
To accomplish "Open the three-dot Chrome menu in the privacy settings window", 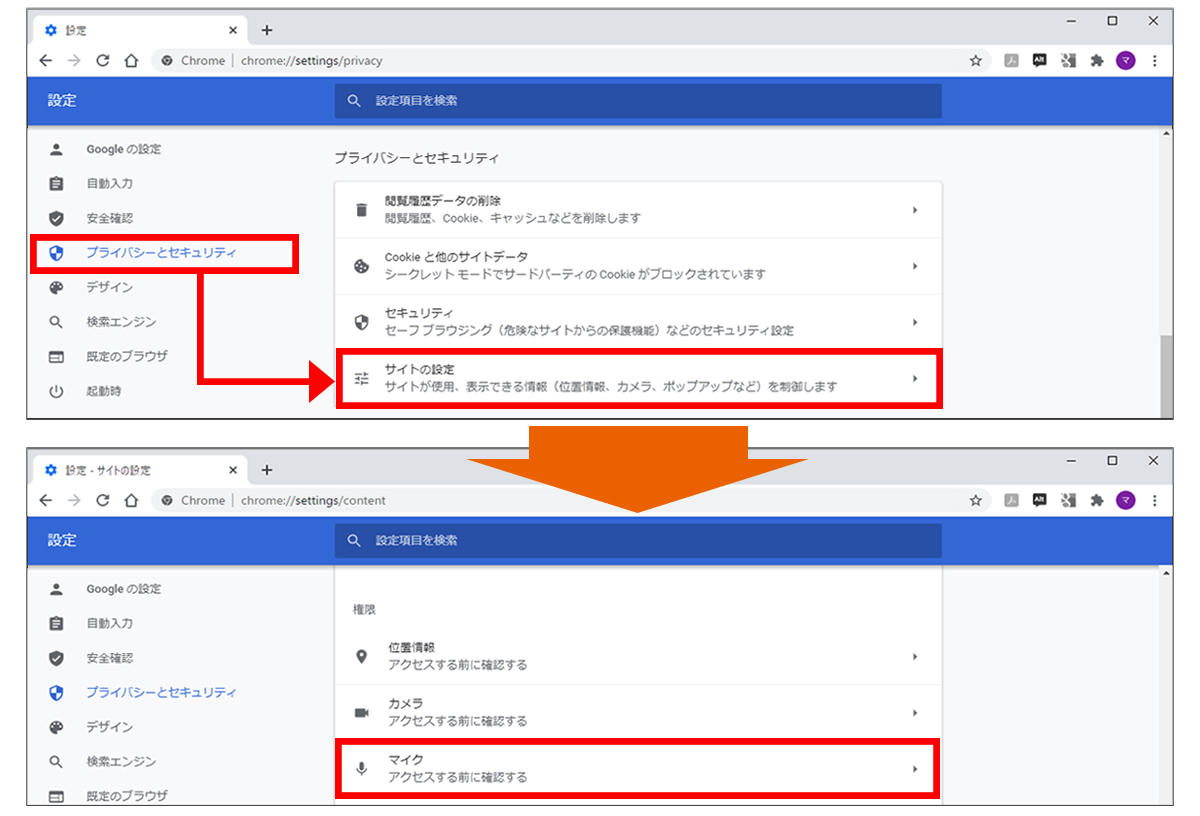I will point(1155,61).
